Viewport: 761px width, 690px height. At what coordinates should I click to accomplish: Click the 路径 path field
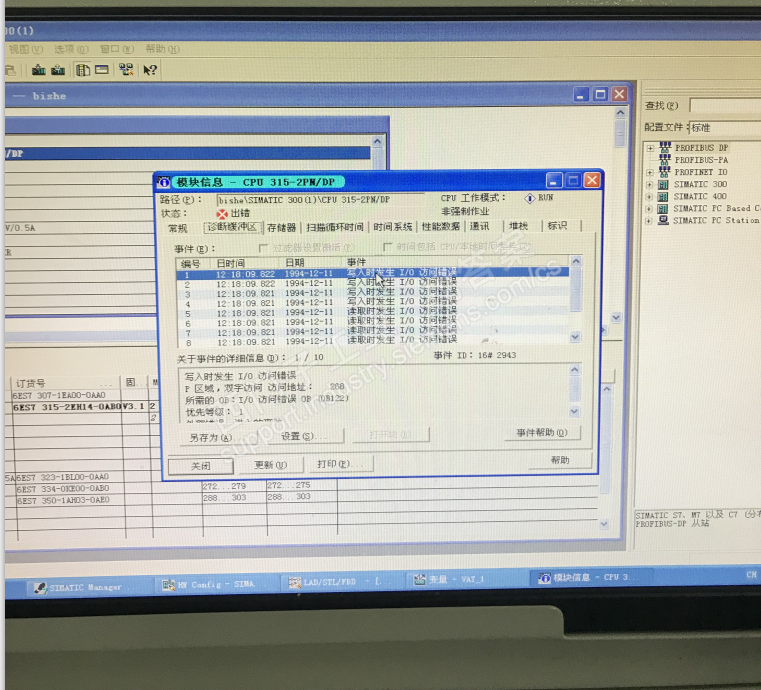320,199
